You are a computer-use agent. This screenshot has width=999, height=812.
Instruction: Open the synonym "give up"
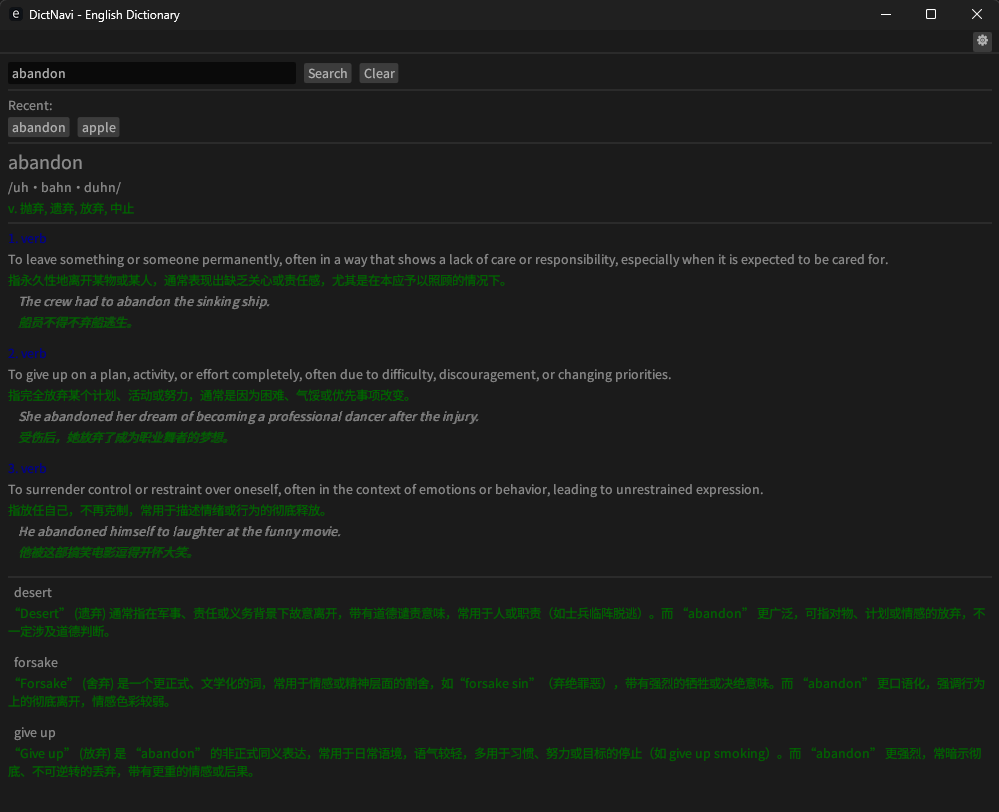tap(35, 733)
